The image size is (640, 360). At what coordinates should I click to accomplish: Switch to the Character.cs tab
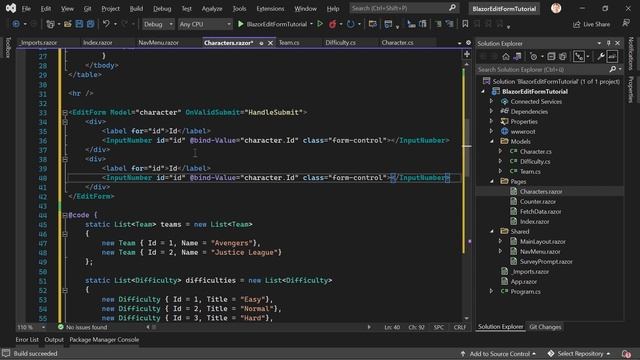398,42
